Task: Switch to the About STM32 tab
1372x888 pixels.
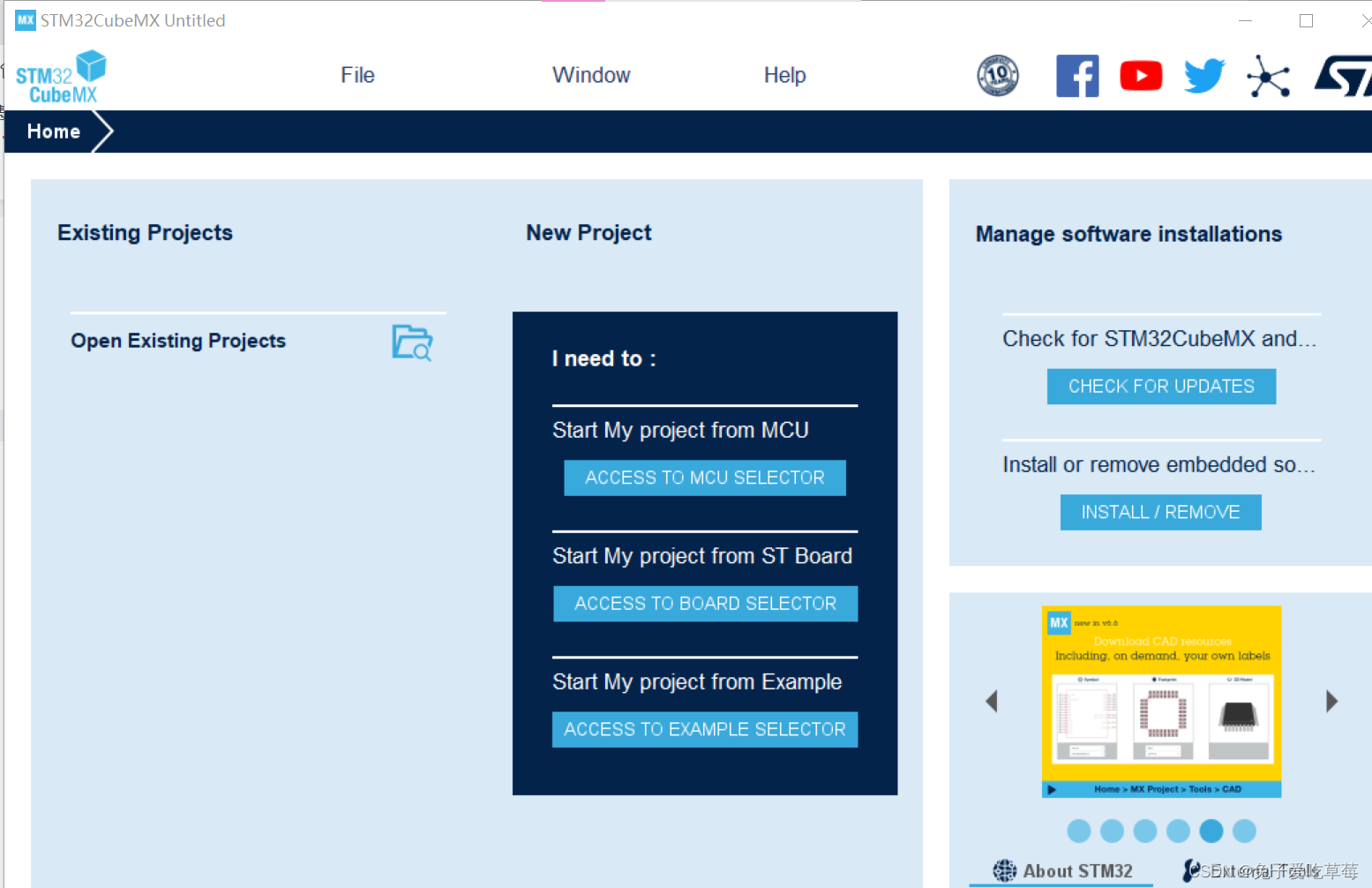Action: [1061, 871]
